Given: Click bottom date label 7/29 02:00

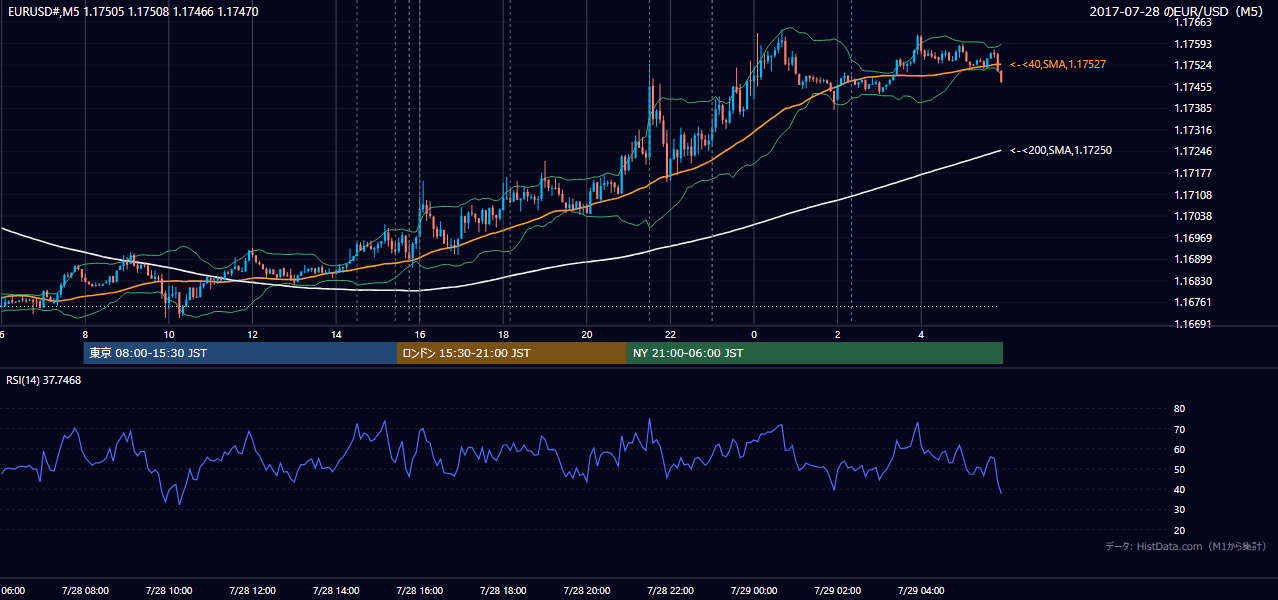Looking at the screenshot, I should point(837,591).
